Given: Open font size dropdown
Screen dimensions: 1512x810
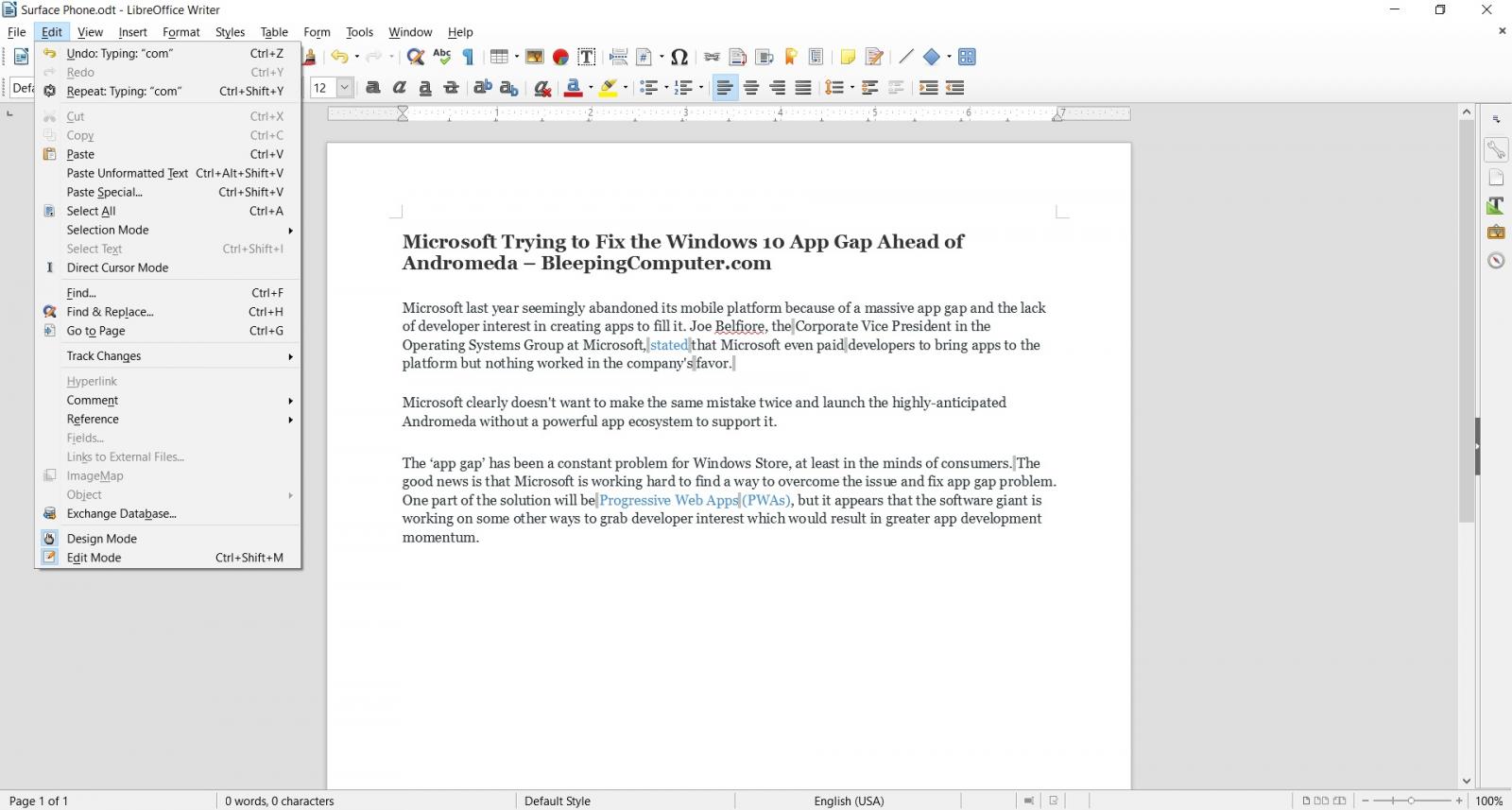Looking at the screenshot, I should click(x=345, y=88).
